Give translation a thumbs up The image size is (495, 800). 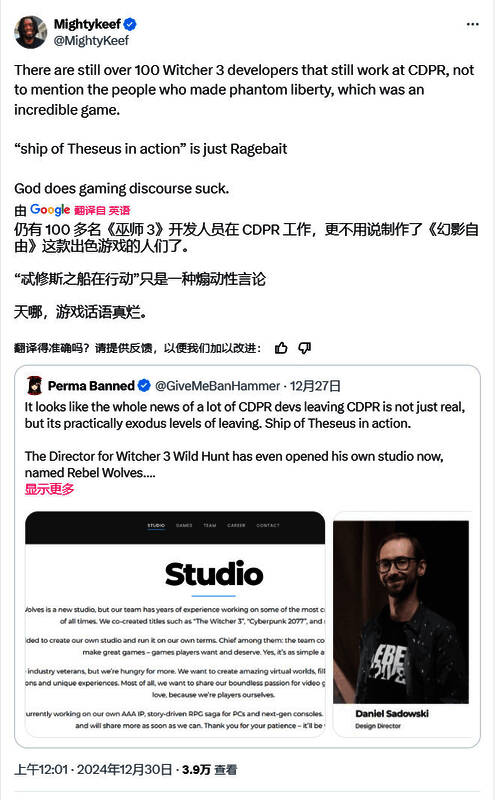tap(281, 348)
